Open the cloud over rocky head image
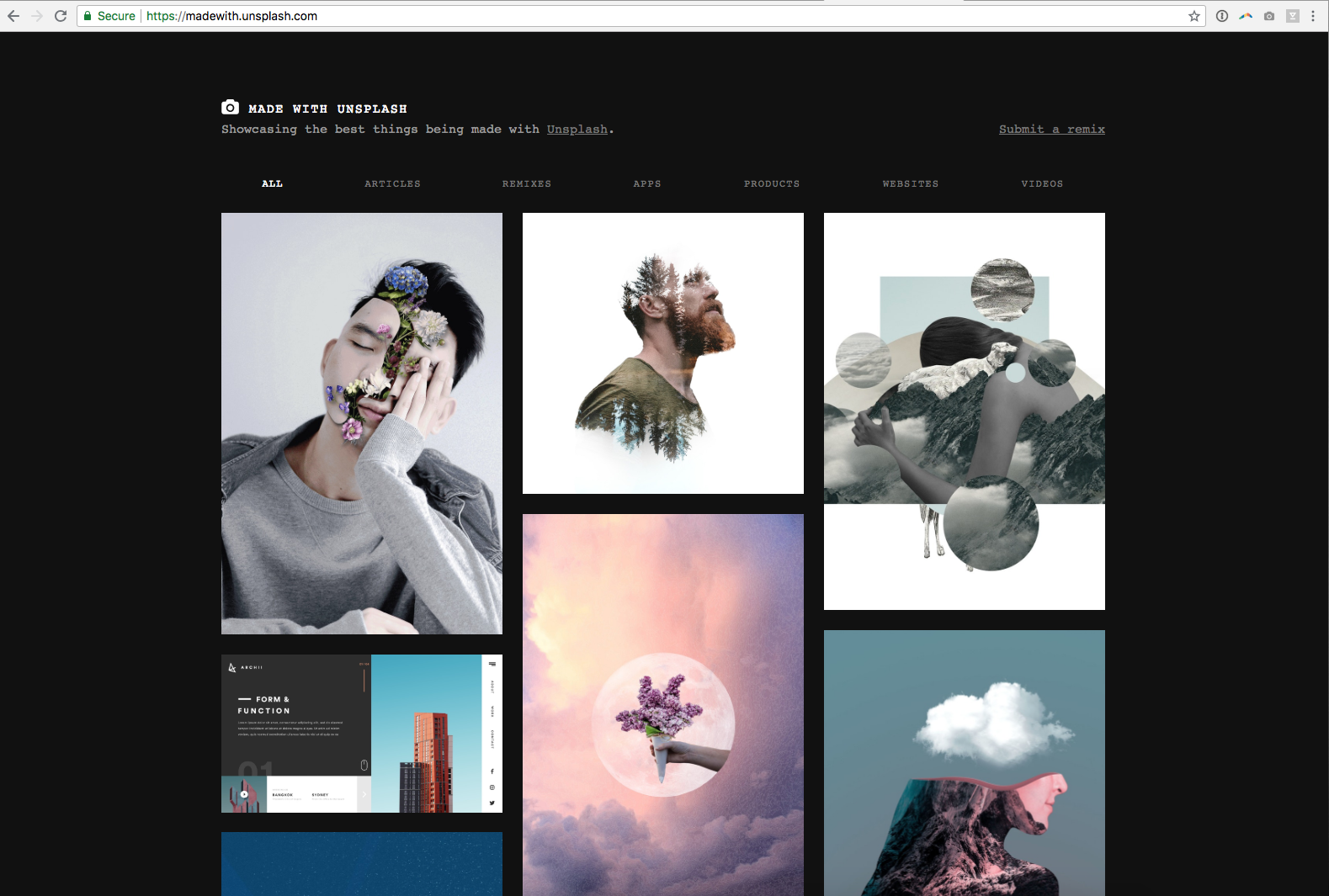This screenshot has width=1329, height=896. 965,763
